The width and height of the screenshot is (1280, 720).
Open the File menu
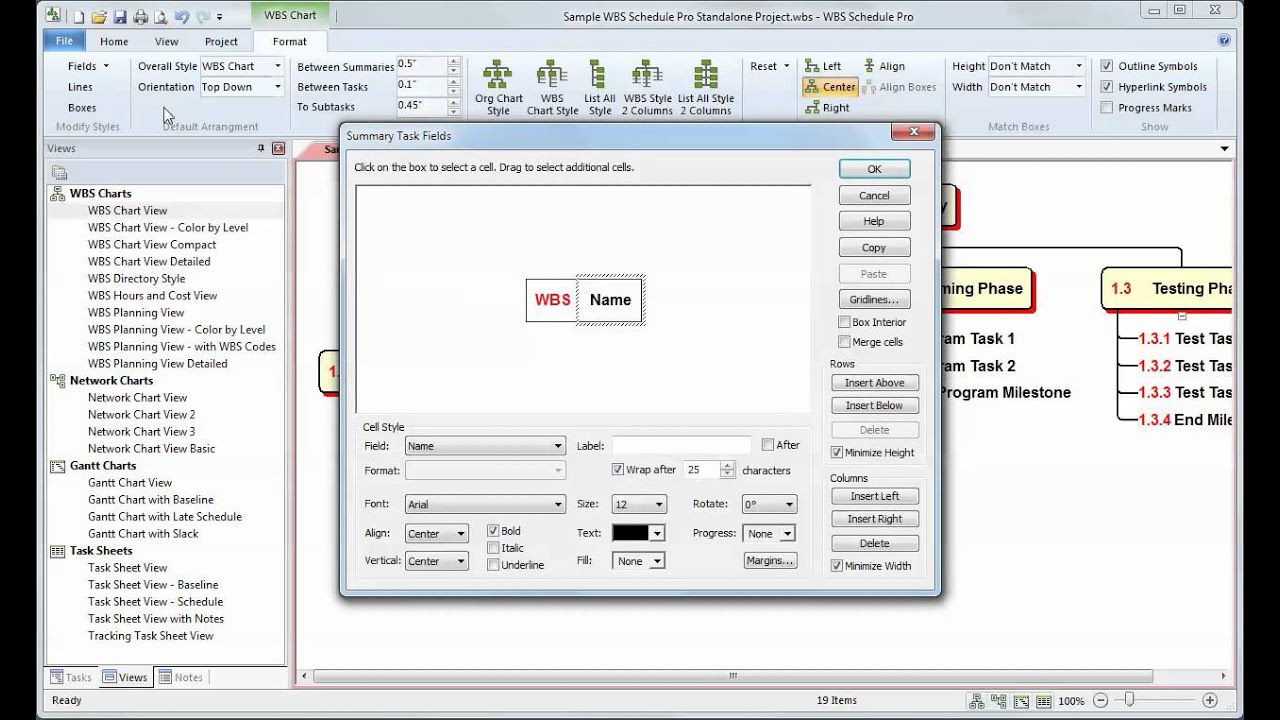[x=64, y=41]
